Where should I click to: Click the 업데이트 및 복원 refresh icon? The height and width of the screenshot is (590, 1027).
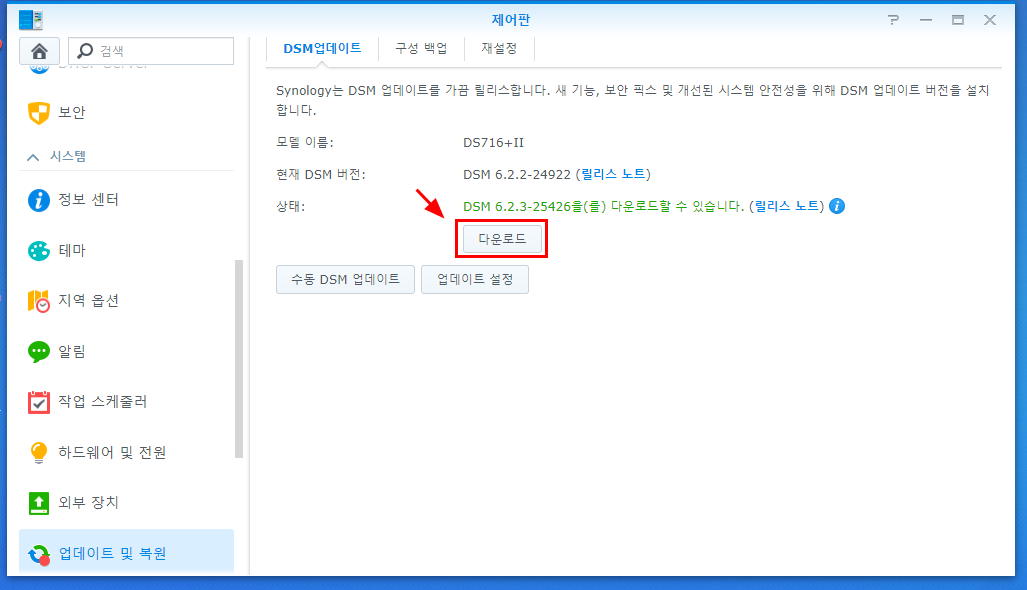[x=39, y=554]
